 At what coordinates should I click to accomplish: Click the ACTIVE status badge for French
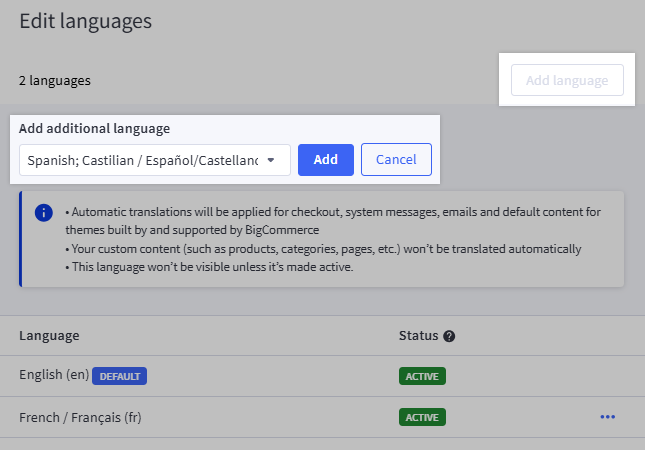click(x=422, y=417)
